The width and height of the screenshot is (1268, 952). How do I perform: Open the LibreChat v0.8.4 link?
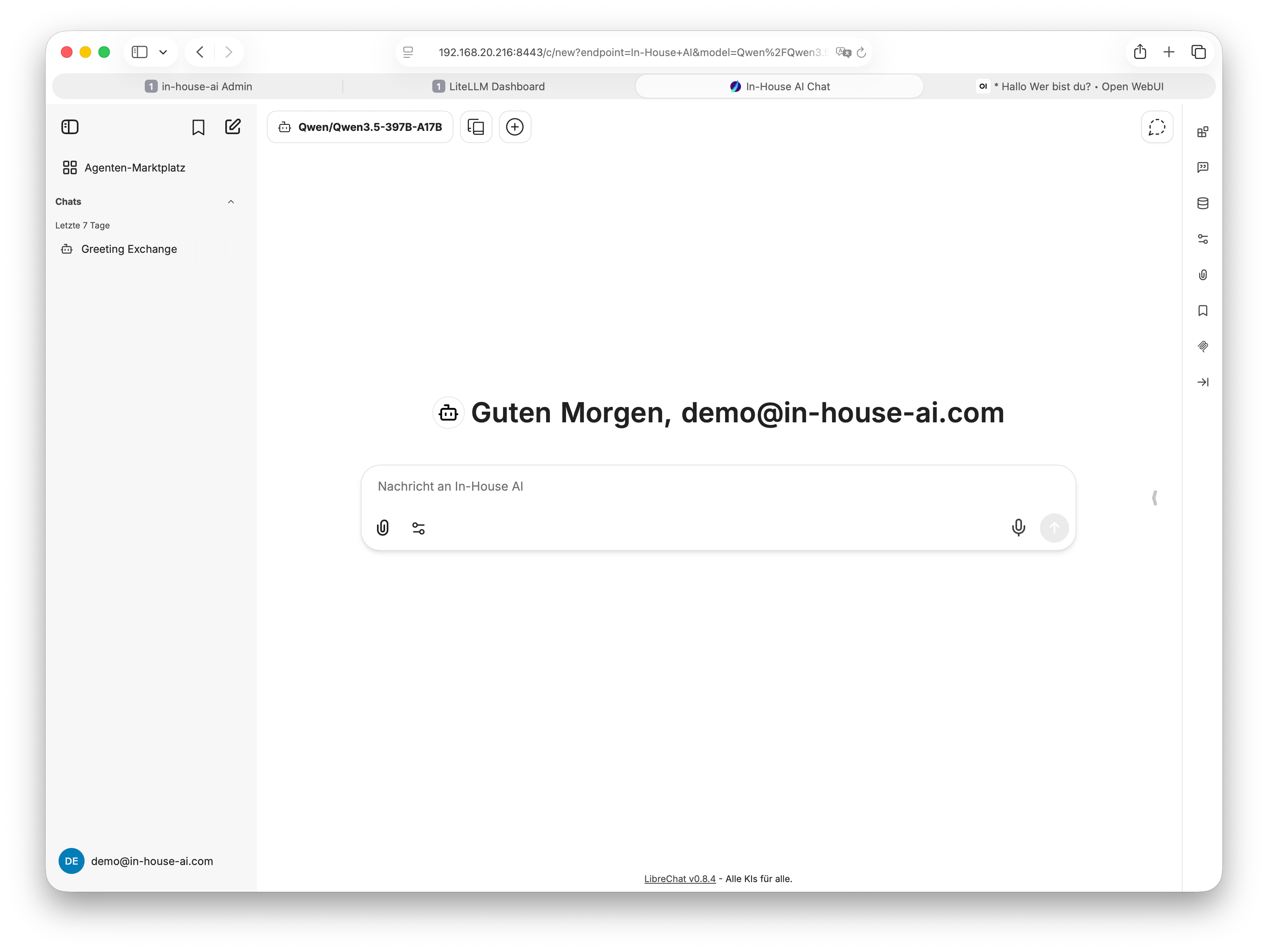coord(679,879)
